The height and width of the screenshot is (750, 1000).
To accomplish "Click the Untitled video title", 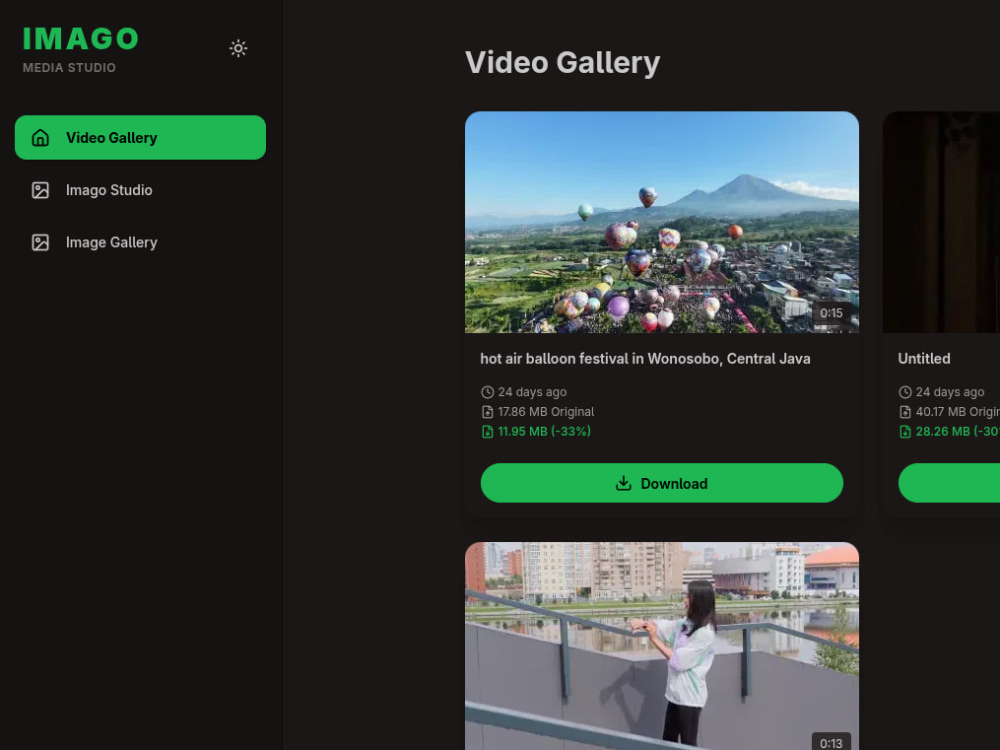I will point(924,358).
